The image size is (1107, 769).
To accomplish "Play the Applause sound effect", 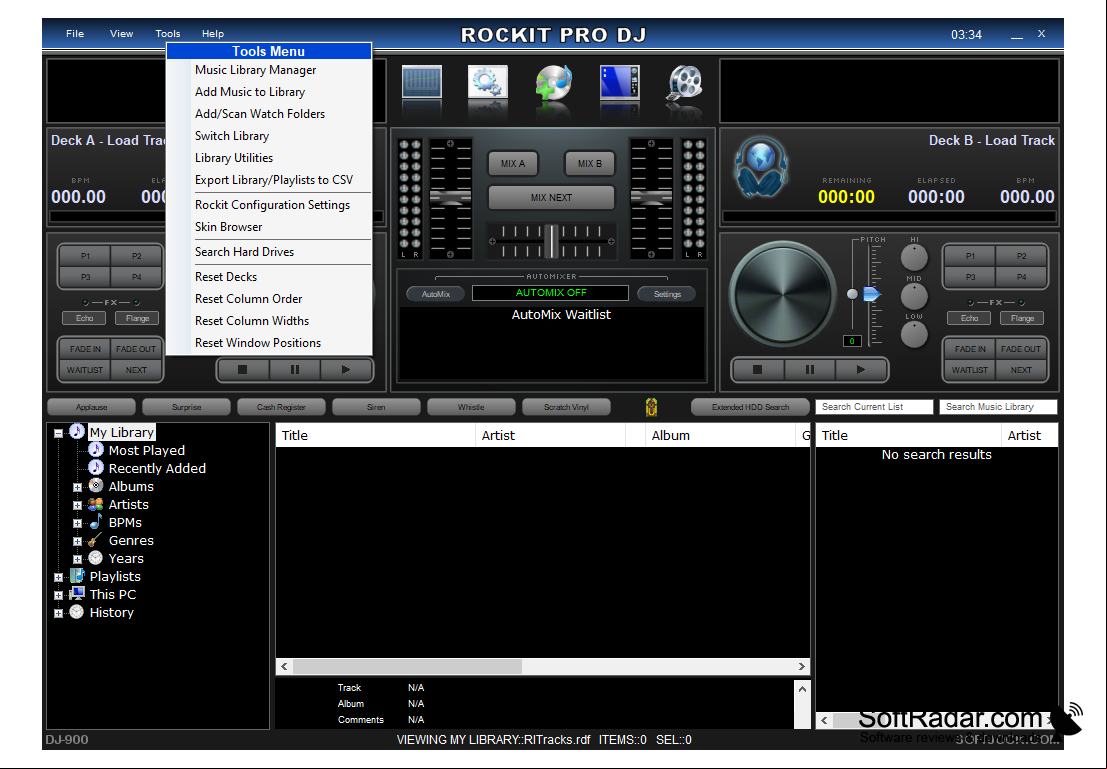I will (x=92, y=407).
